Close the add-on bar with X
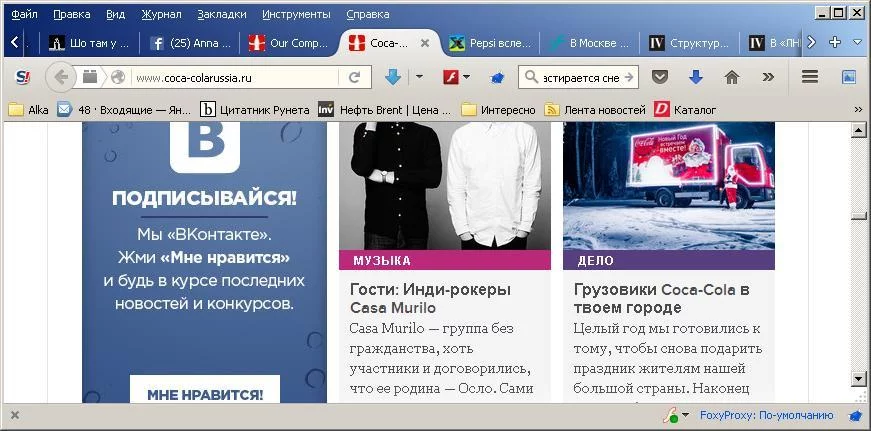Screen dimensions: 871x431 pos(15,415)
